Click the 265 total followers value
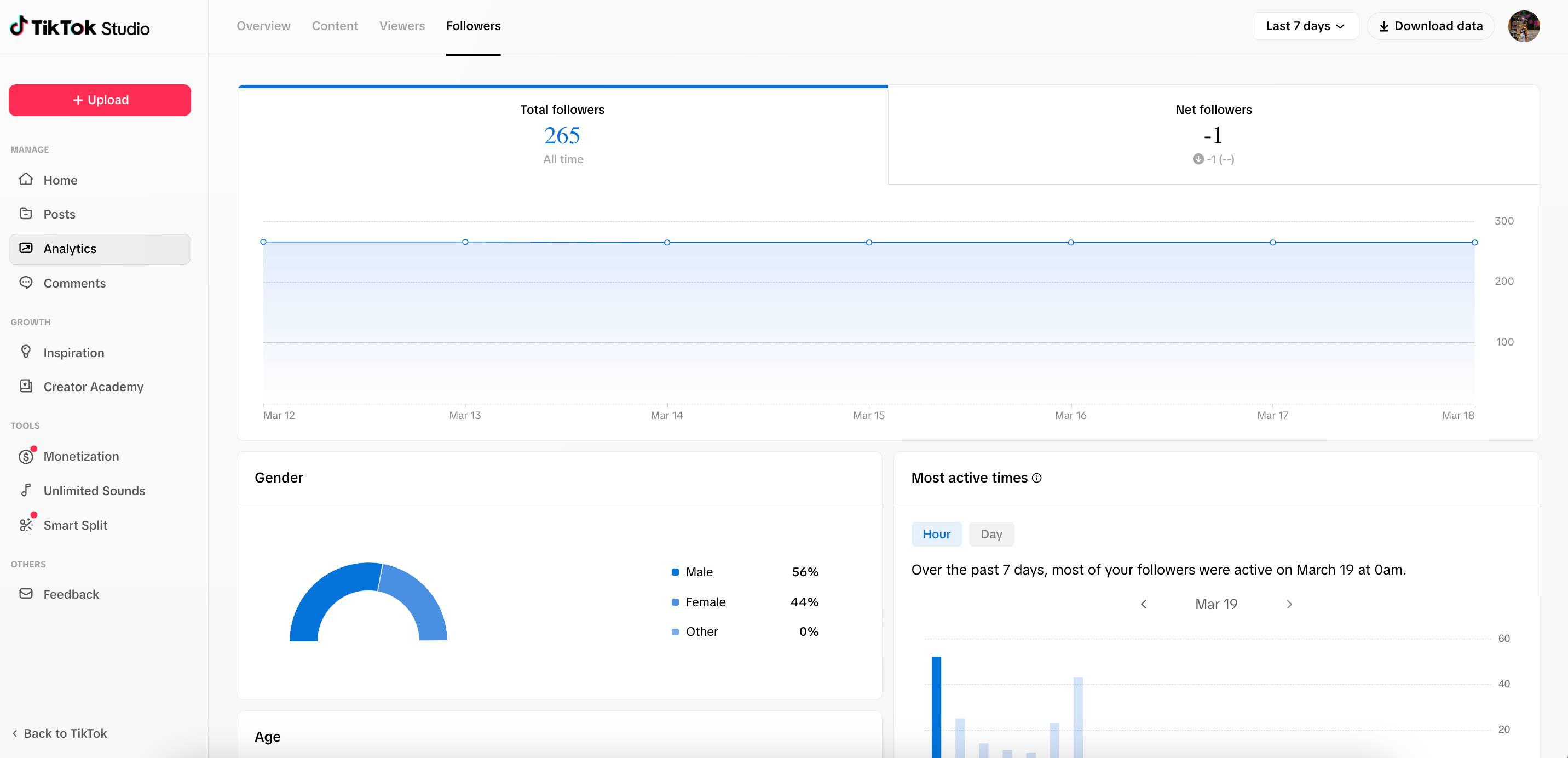This screenshot has height=758, width=1568. [x=562, y=135]
